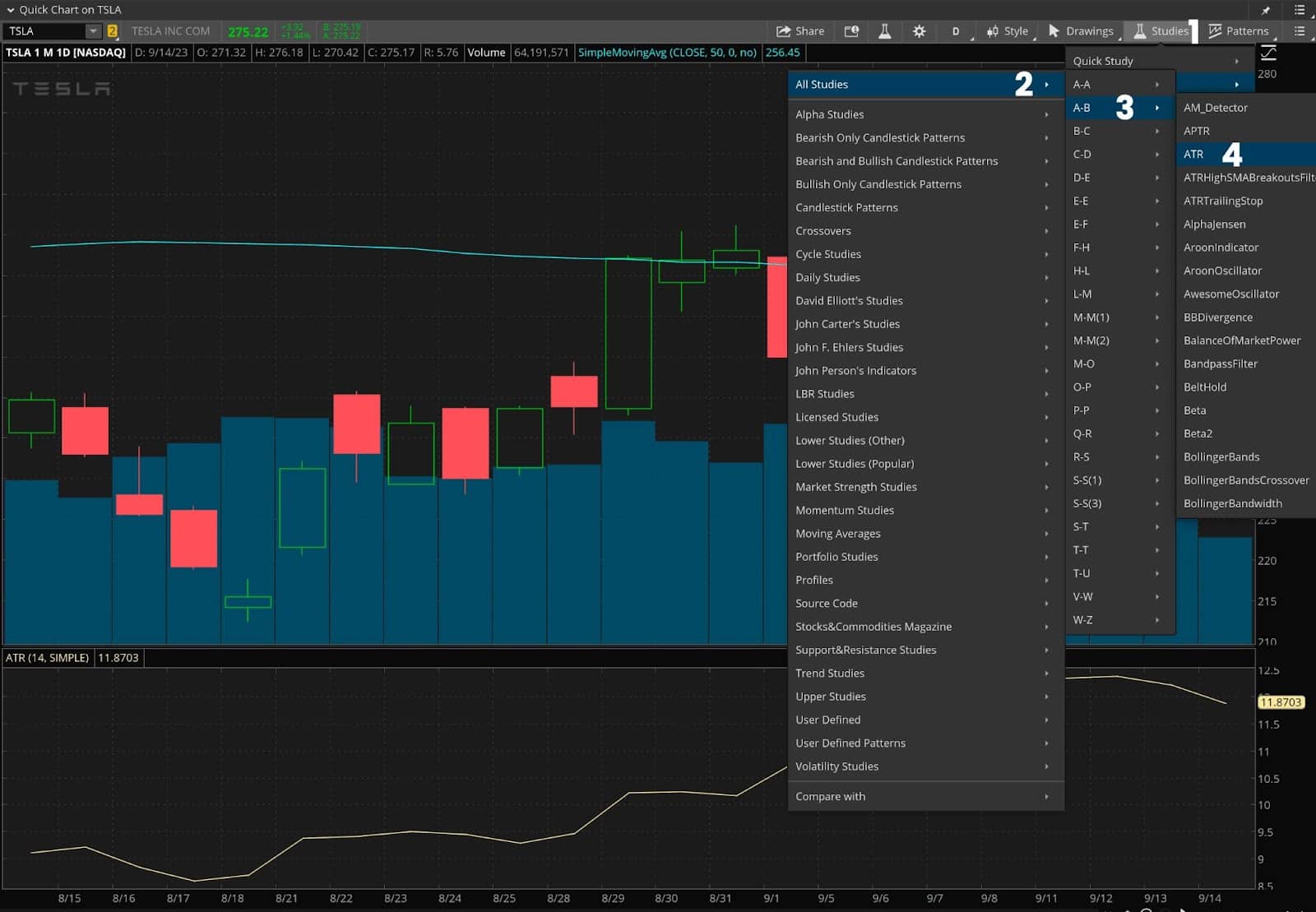
Task: Expand the V-W studies submenu
Action: [x=1120, y=596]
